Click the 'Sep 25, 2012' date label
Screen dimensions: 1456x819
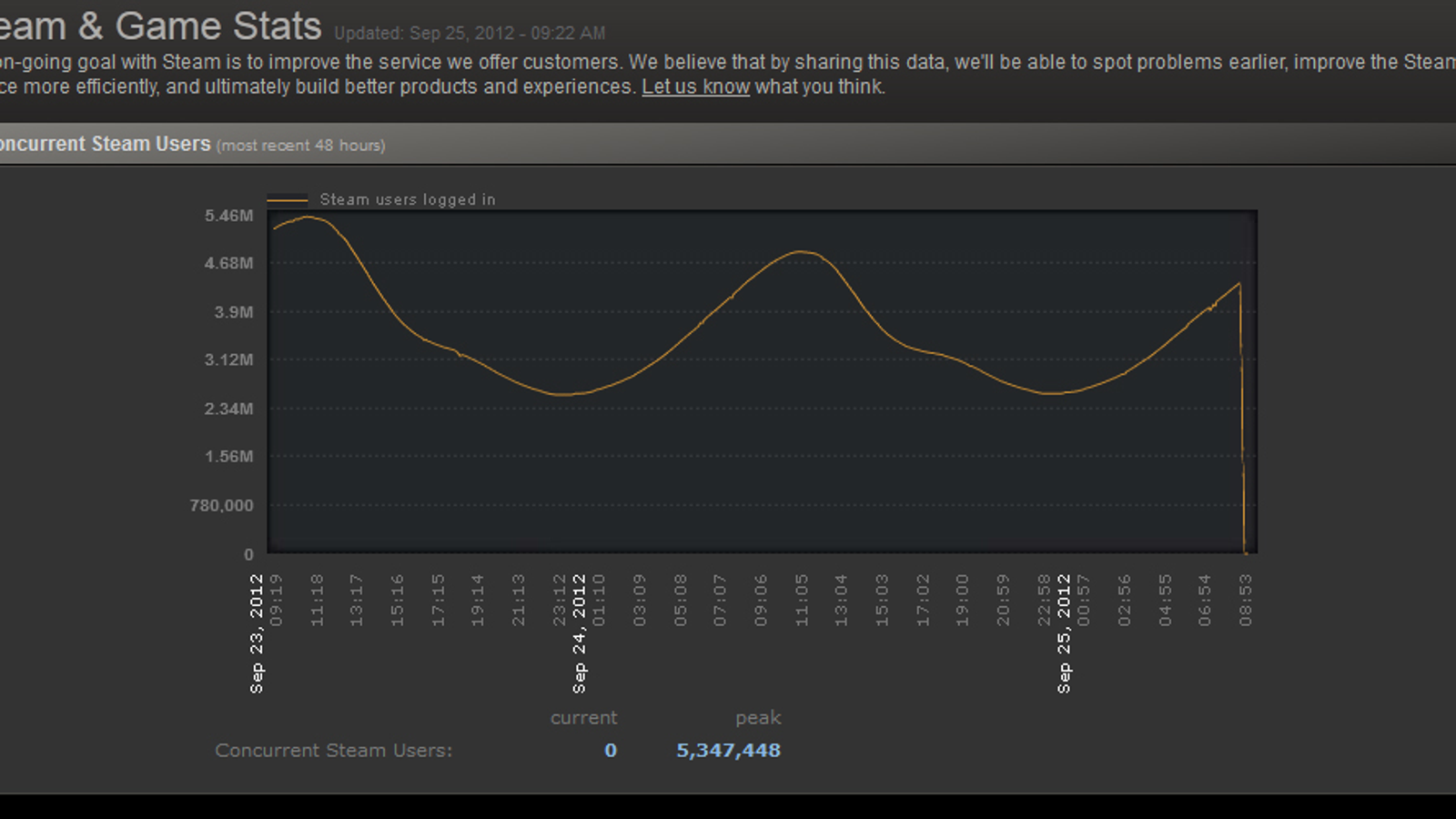click(x=1064, y=633)
